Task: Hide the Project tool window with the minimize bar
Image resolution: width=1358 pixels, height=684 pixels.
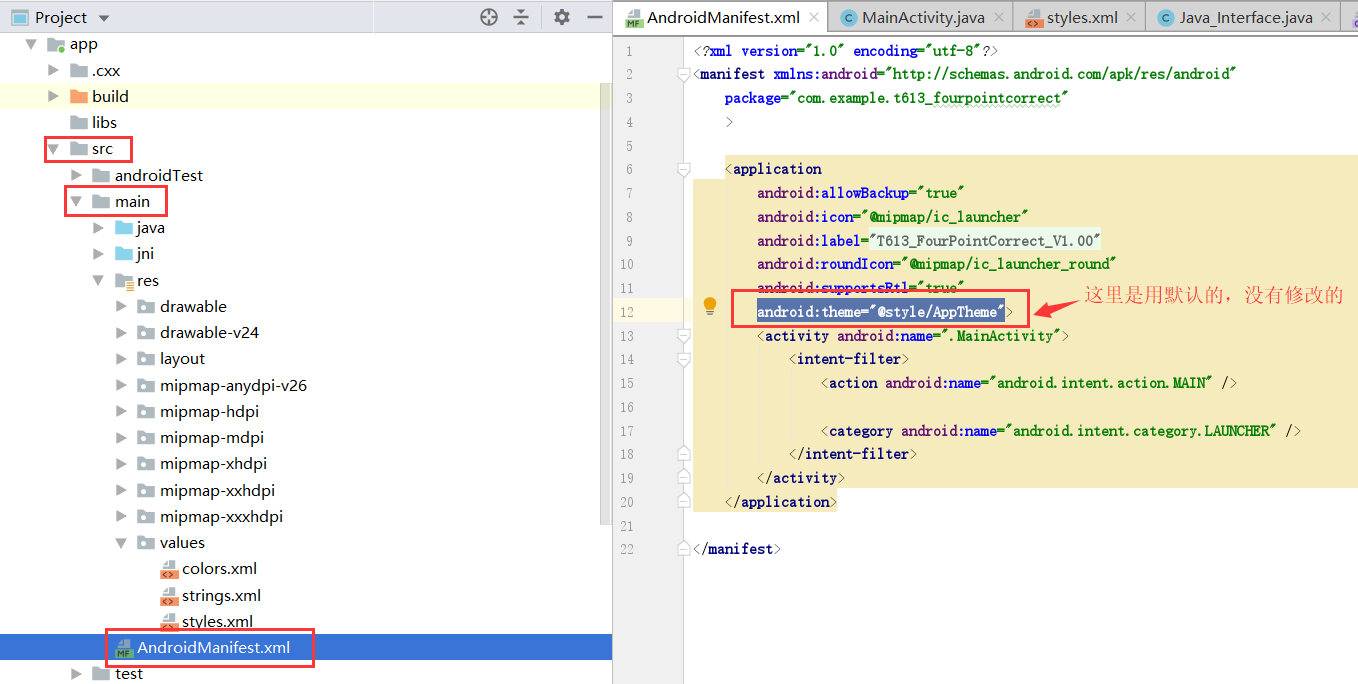Action: click(594, 17)
